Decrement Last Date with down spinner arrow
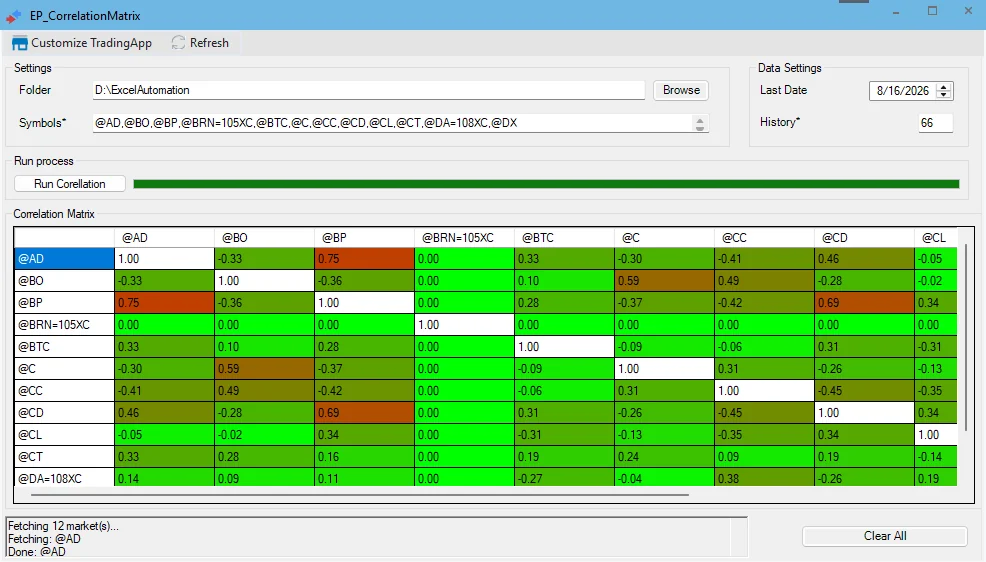This screenshot has height=562, width=986. 943,94
